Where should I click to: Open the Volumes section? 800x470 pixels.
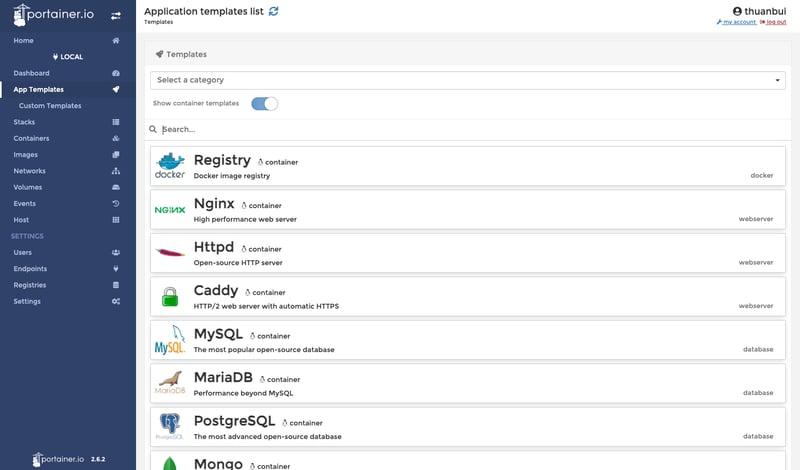point(28,187)
